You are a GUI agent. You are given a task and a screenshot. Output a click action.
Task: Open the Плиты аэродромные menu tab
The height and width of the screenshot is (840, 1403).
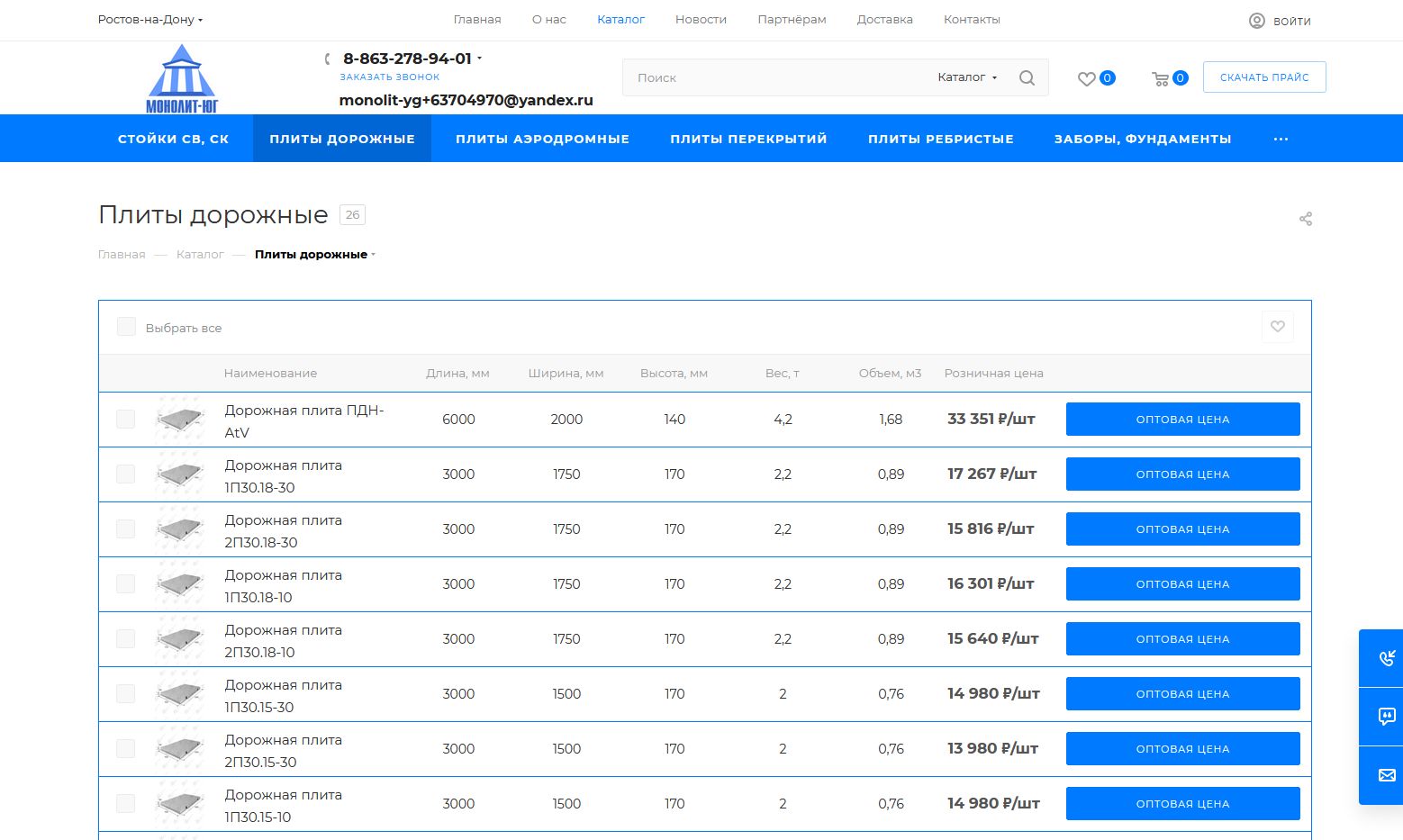click(542, 139)
